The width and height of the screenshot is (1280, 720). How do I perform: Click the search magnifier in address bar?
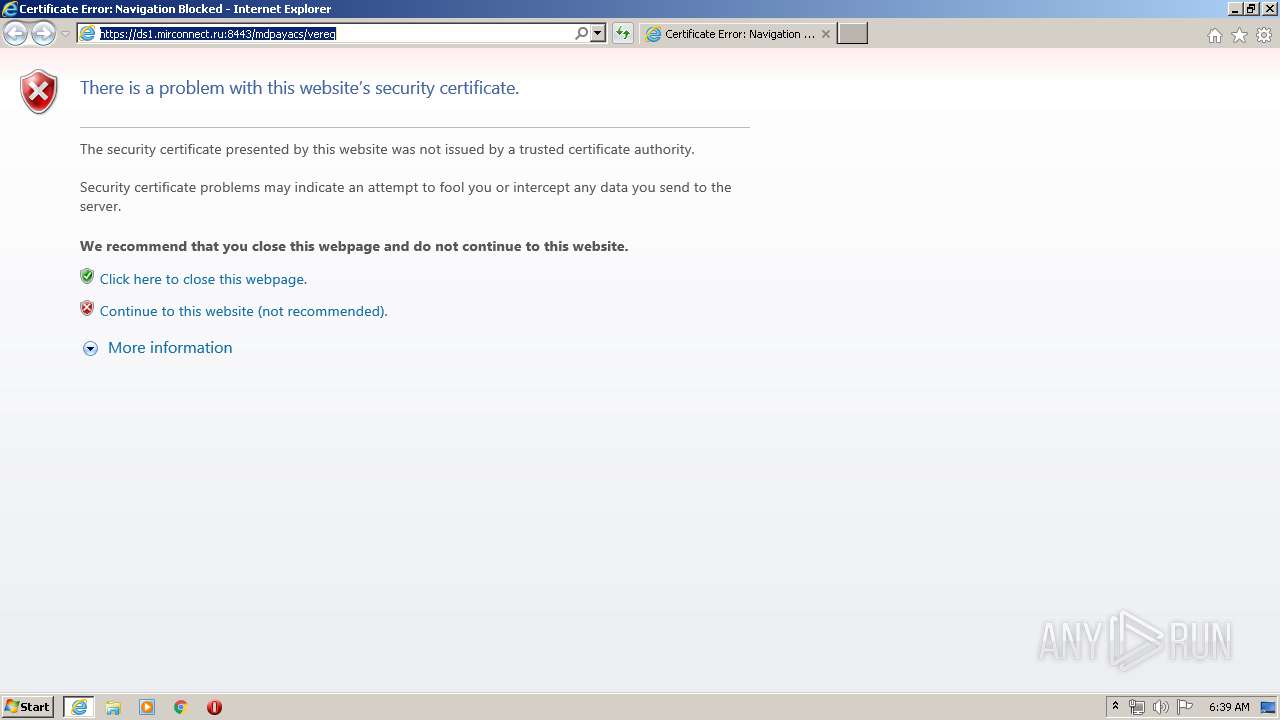[581, 34]
